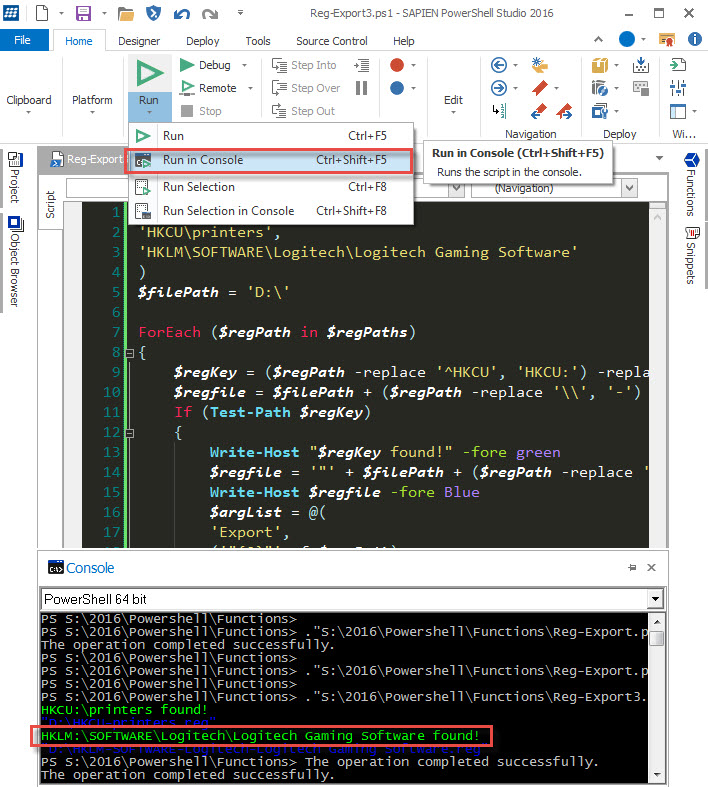708x787 pixels.
Task: Select Run in Console menu entry
Action: click(271, 160)
